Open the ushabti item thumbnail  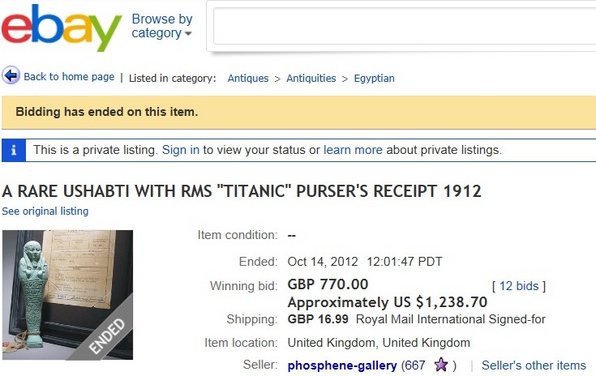[x=68, y=295]
